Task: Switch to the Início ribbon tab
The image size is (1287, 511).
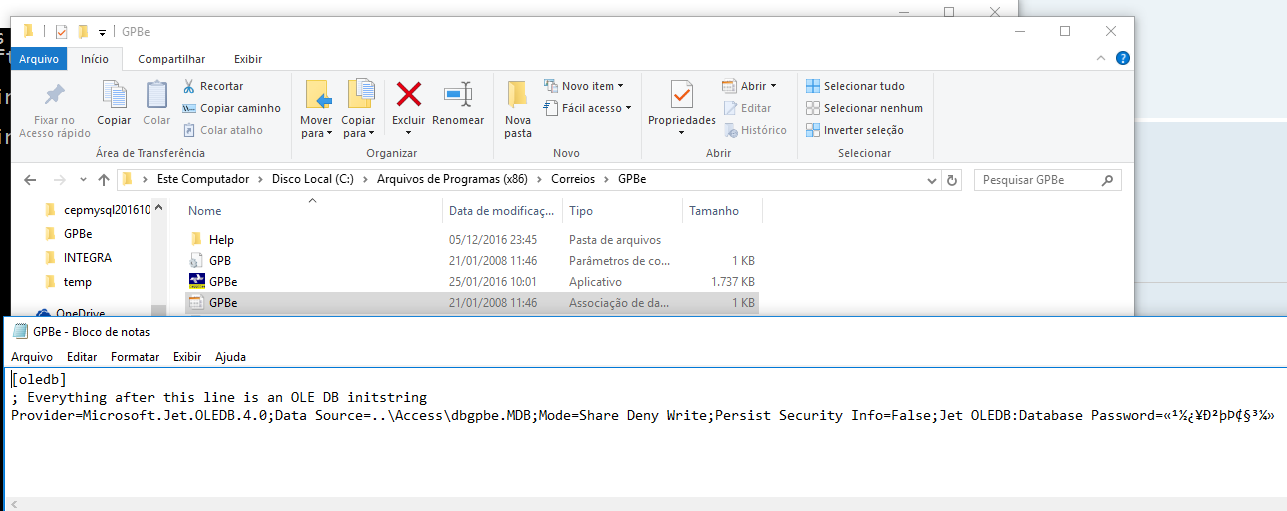Action: tap(95, 59)
